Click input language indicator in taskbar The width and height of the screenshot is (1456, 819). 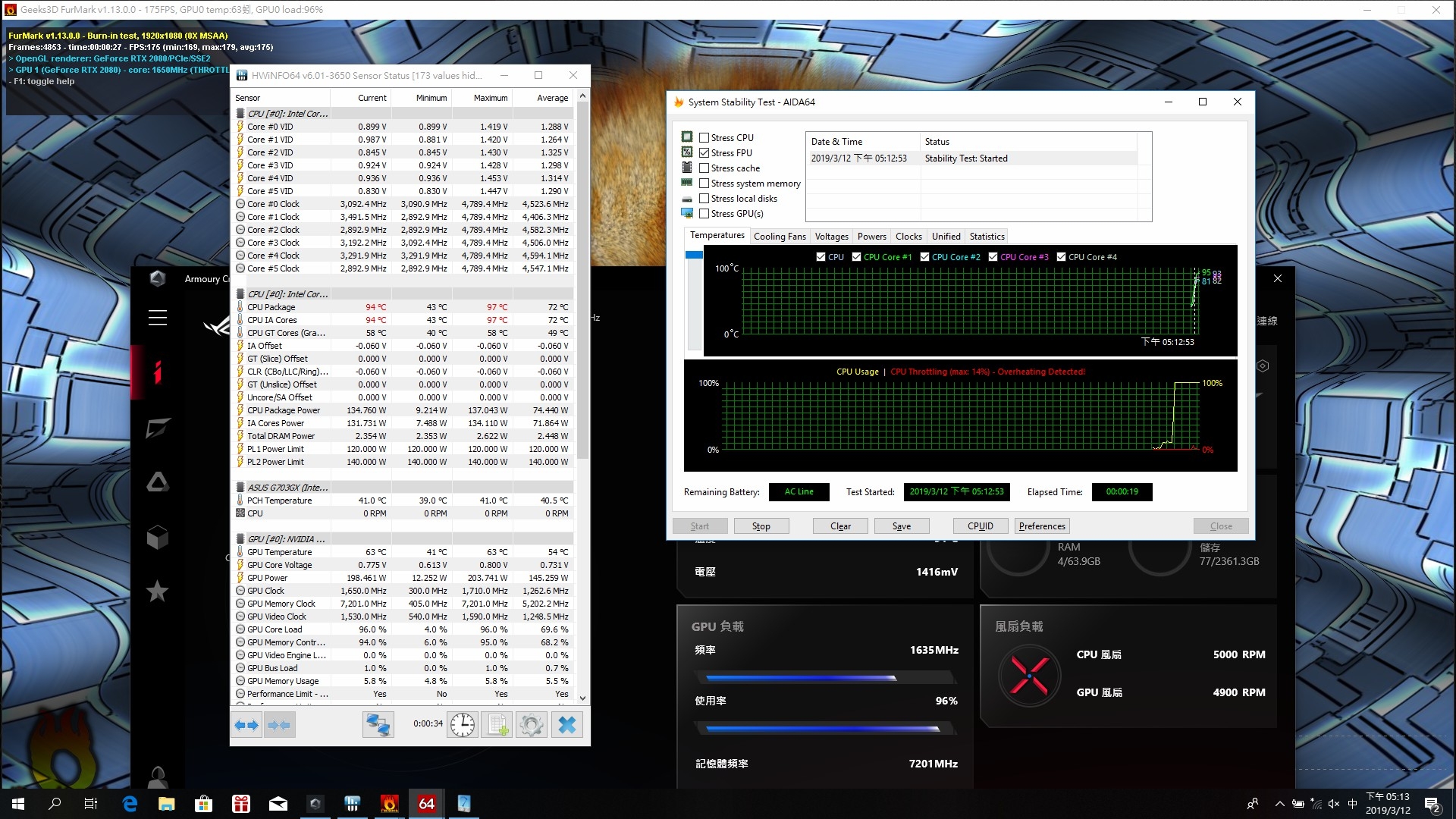pos(1352,804)
